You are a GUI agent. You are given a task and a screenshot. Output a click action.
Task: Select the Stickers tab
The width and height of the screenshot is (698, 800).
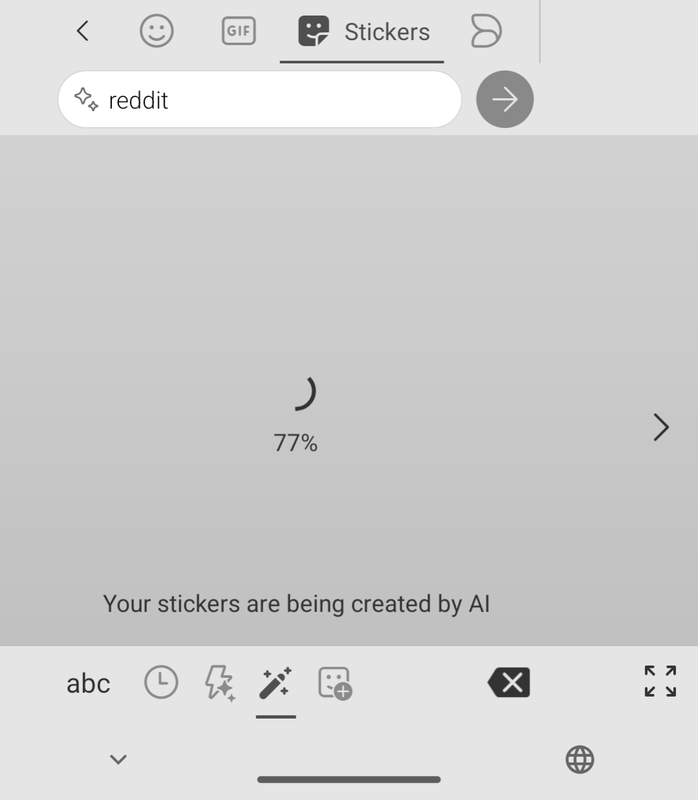point(362,32)
